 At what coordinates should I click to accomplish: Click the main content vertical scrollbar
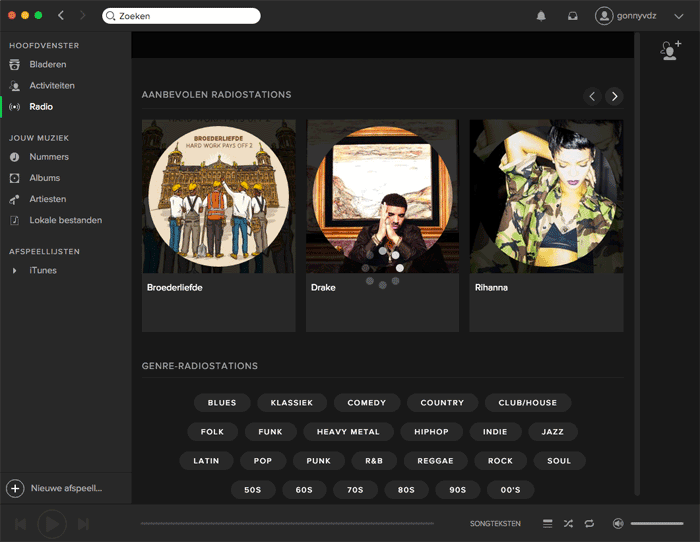tap(637, 263)
